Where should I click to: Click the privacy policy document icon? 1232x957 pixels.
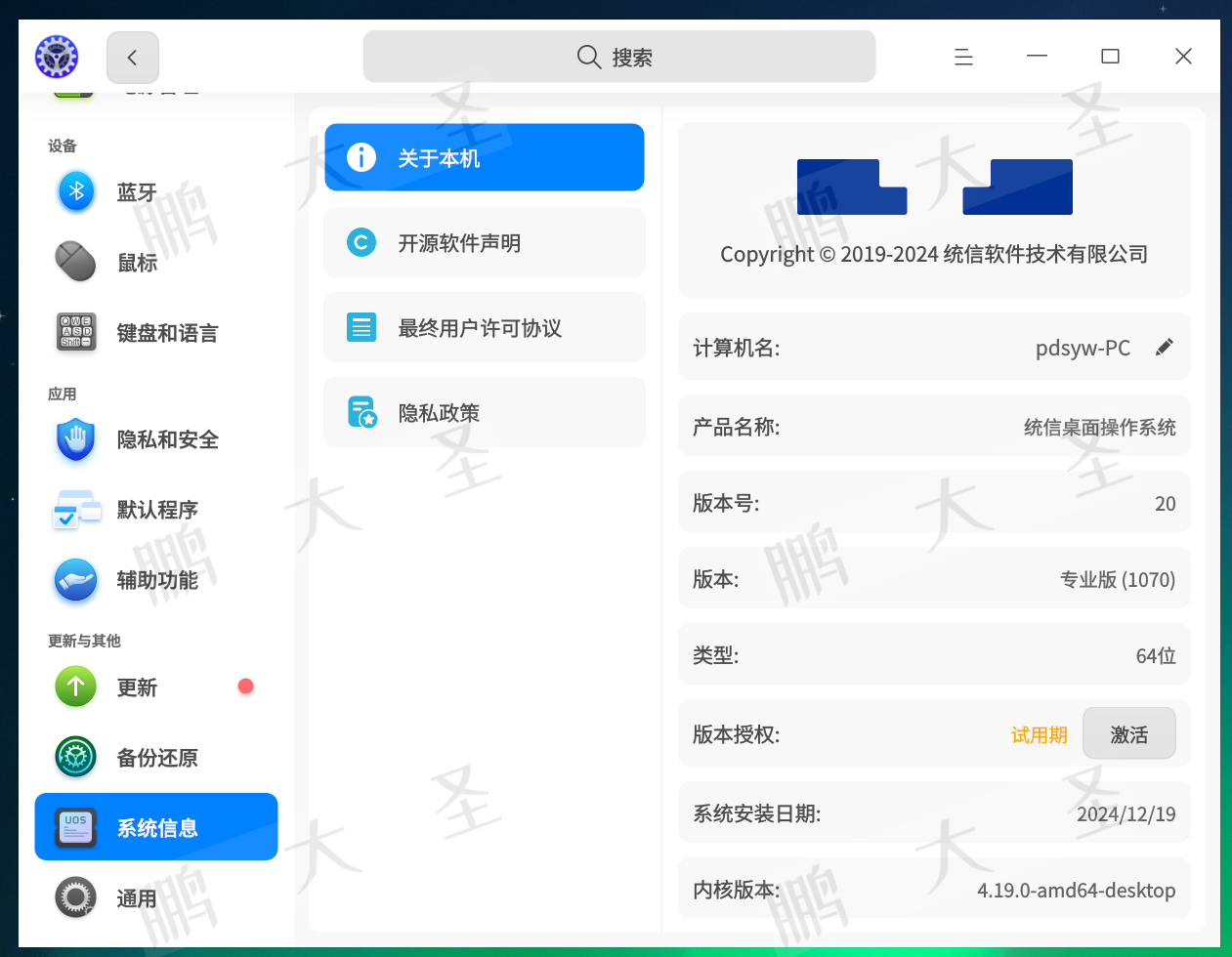pyautogui.click(x=362, y=413)
